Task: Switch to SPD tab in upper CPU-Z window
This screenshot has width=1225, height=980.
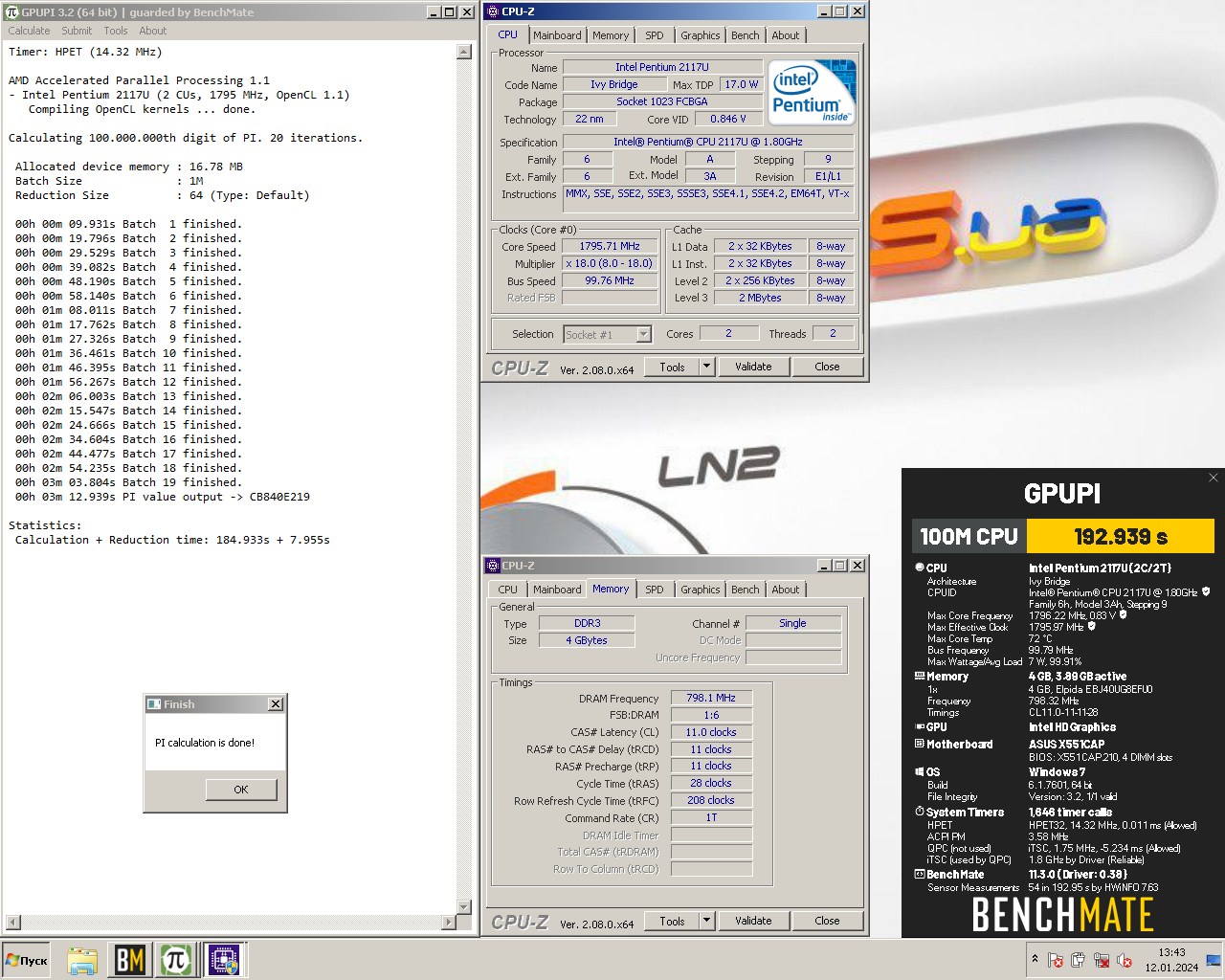Action: click(x=655, y=35)
